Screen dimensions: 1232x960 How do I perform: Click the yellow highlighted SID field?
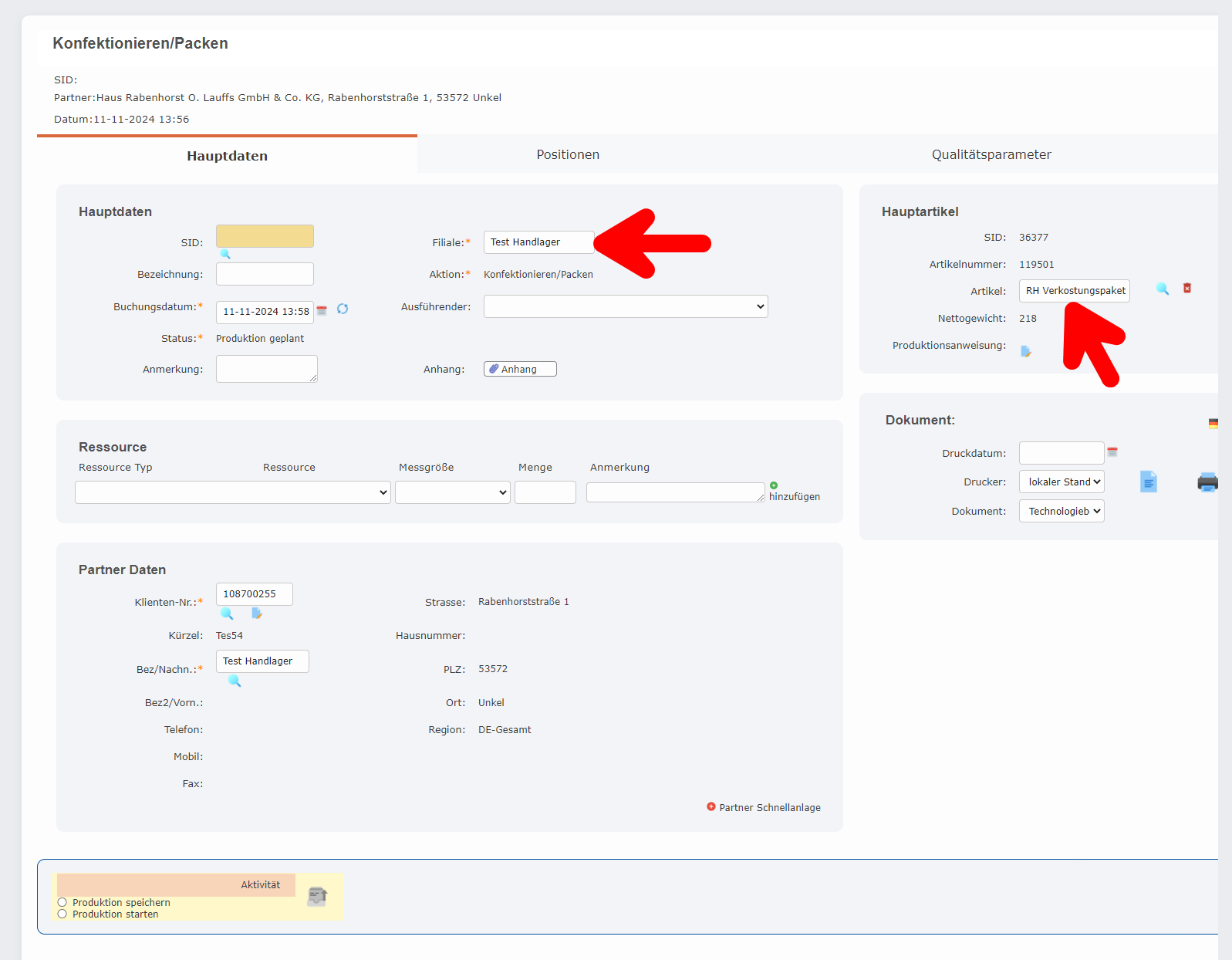[265, 236]
